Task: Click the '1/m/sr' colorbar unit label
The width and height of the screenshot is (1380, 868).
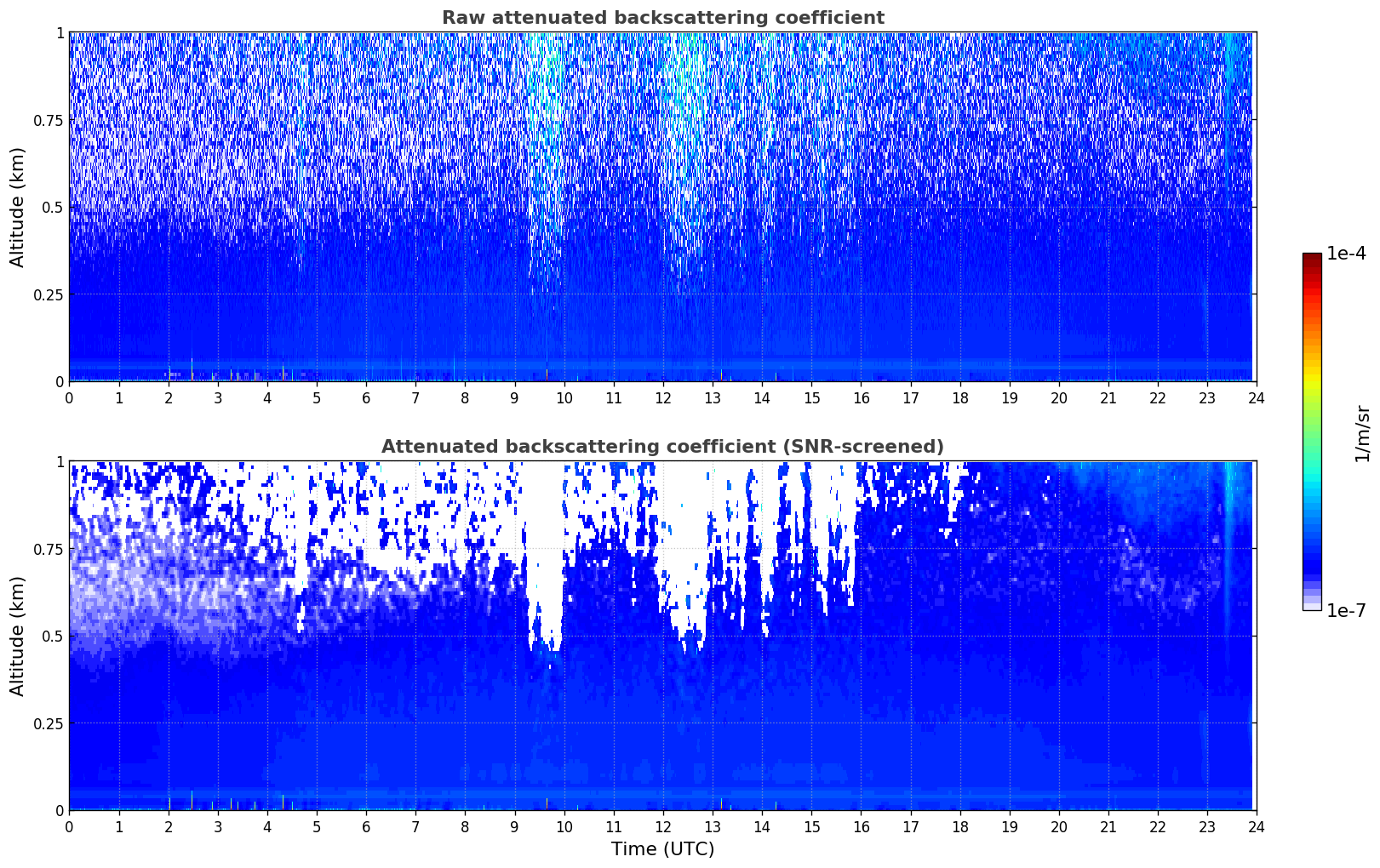Action: point(1362,432)
